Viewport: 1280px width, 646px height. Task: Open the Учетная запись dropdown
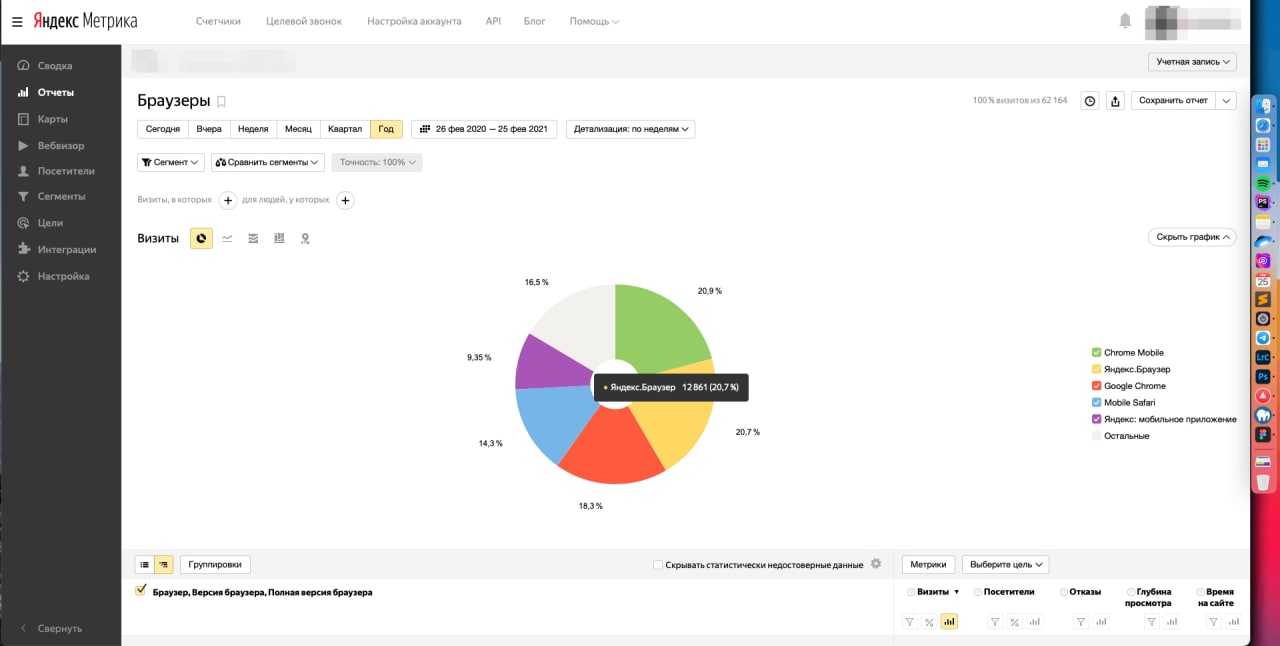pos(1193,62)
